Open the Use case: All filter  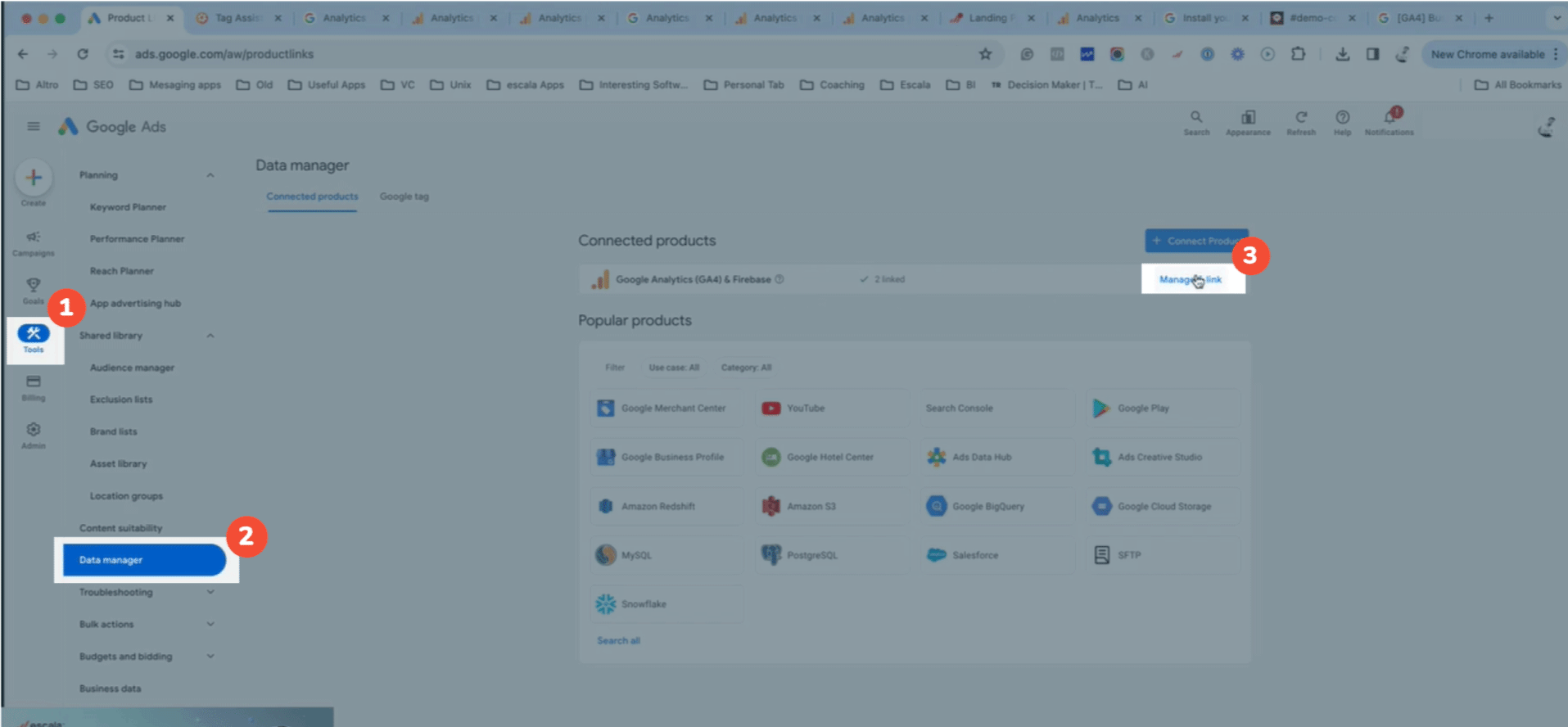[674, 368]
